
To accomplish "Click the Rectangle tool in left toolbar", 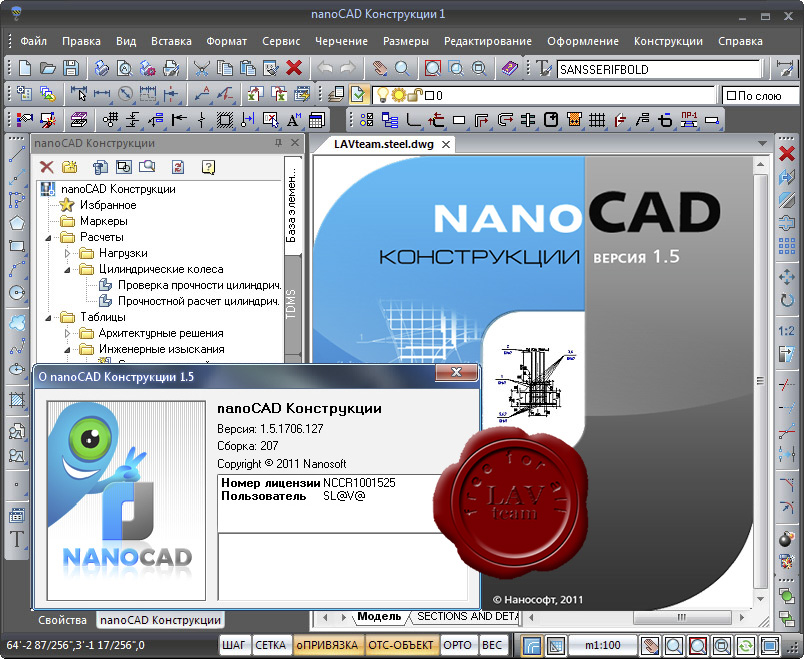I will pos(17,246).
